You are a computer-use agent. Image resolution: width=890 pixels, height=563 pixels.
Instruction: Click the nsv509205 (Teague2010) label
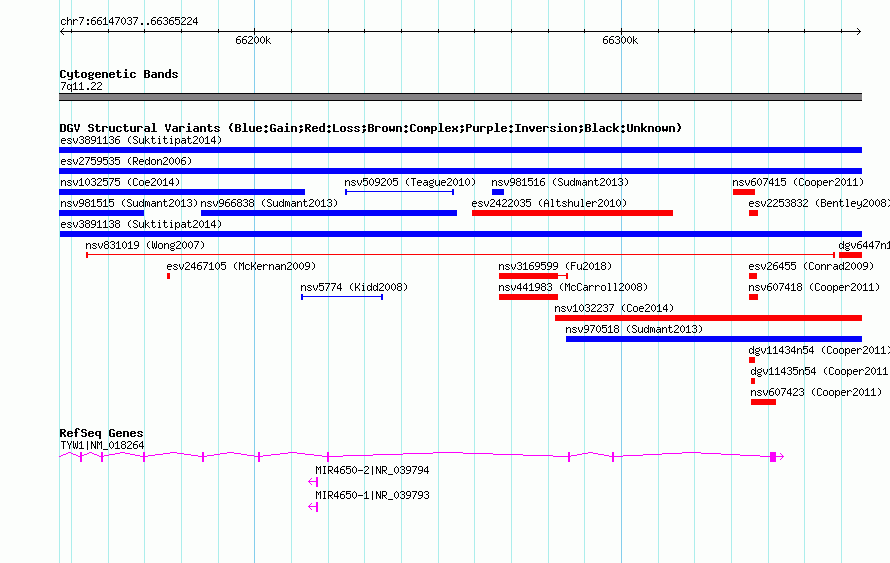point(410,182)
